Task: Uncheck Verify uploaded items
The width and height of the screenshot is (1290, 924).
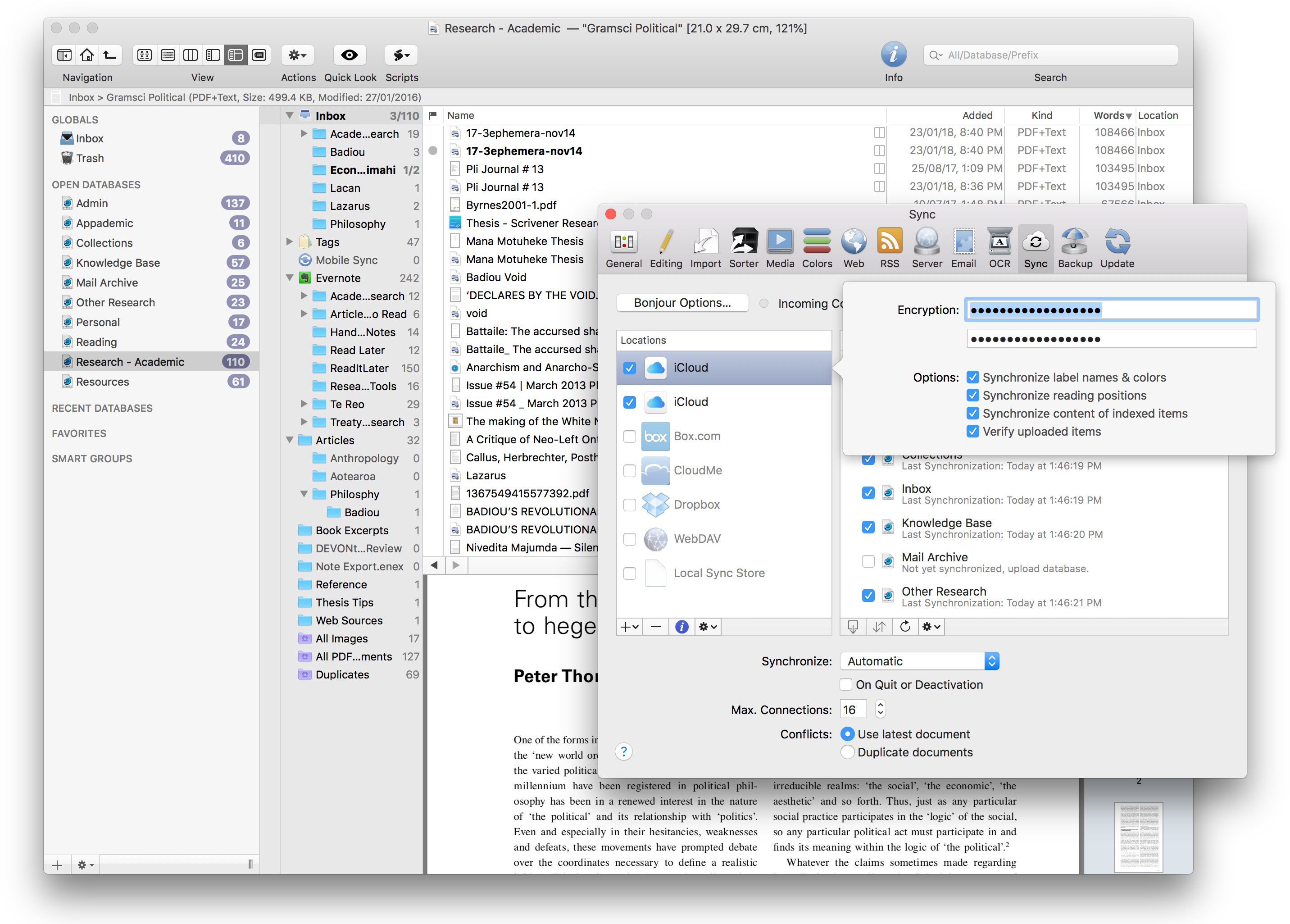Action: coord(972,431)
